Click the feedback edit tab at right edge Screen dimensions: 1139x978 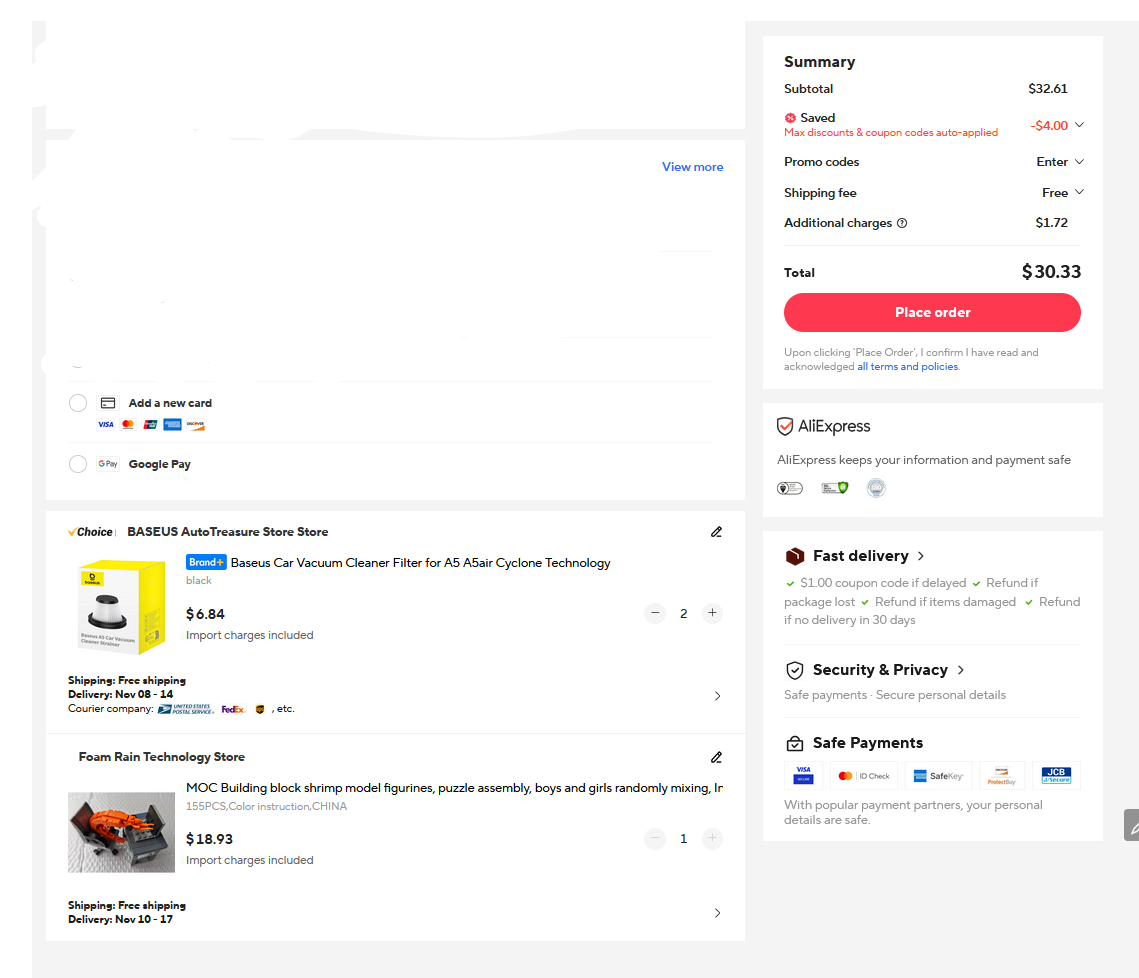(x=1131, y=825)
